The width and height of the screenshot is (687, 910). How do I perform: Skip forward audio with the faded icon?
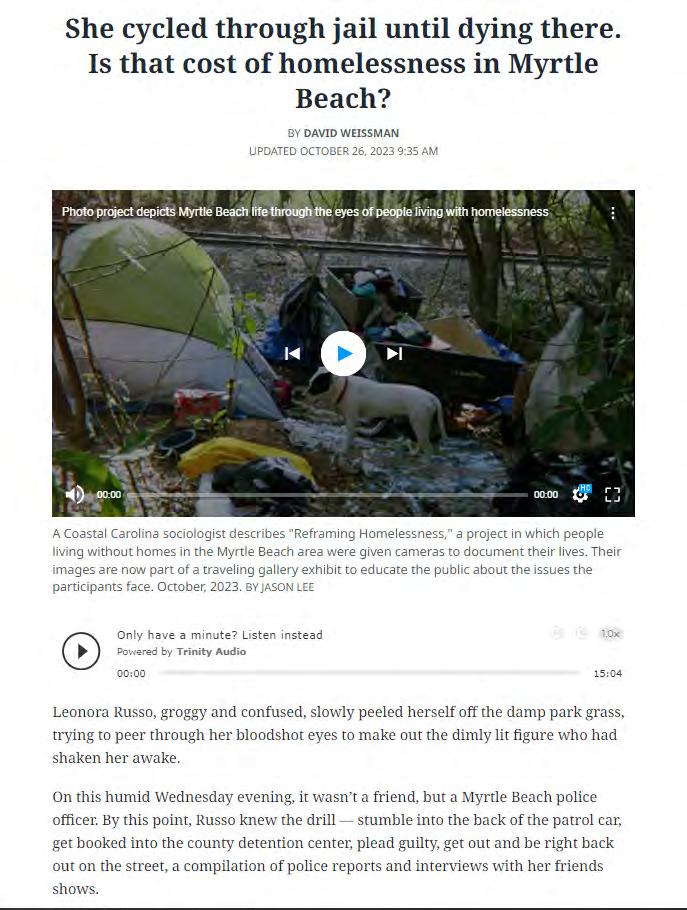click(x=581, y=633)
